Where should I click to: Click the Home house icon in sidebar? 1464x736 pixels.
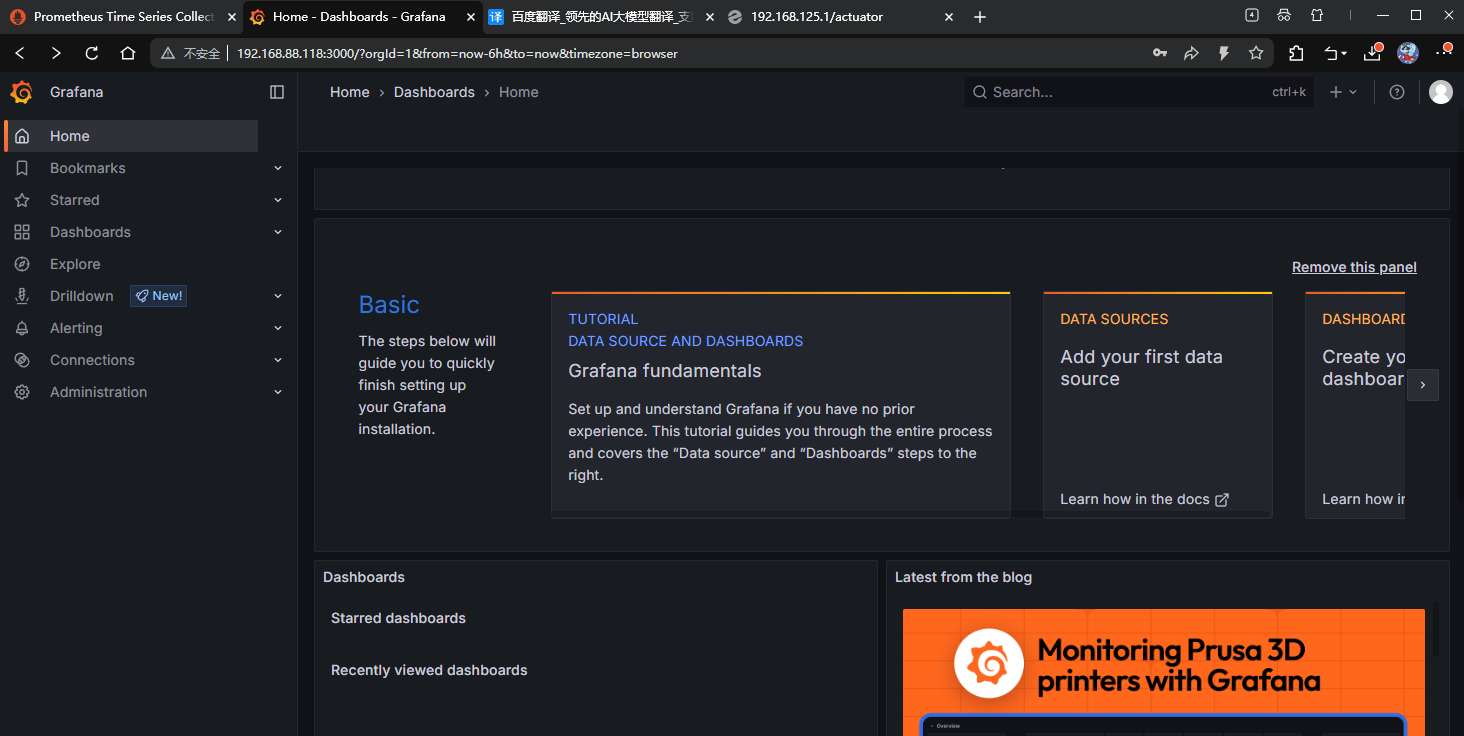22,136
